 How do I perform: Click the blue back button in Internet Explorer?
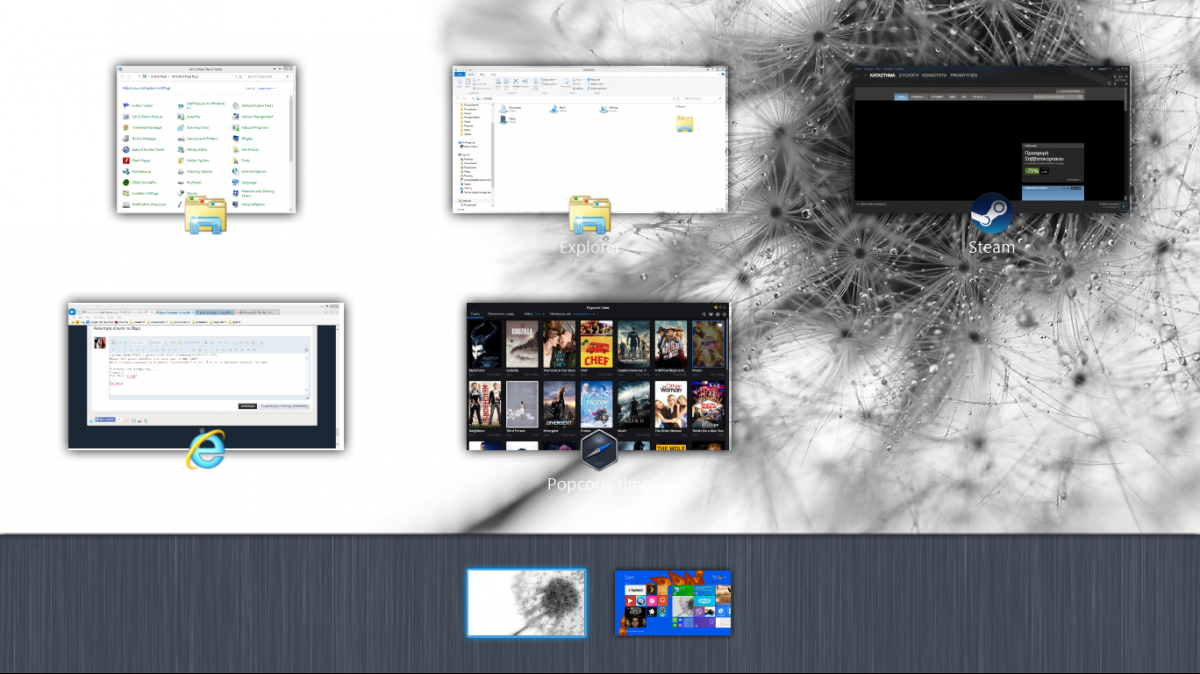pos(73,312)
